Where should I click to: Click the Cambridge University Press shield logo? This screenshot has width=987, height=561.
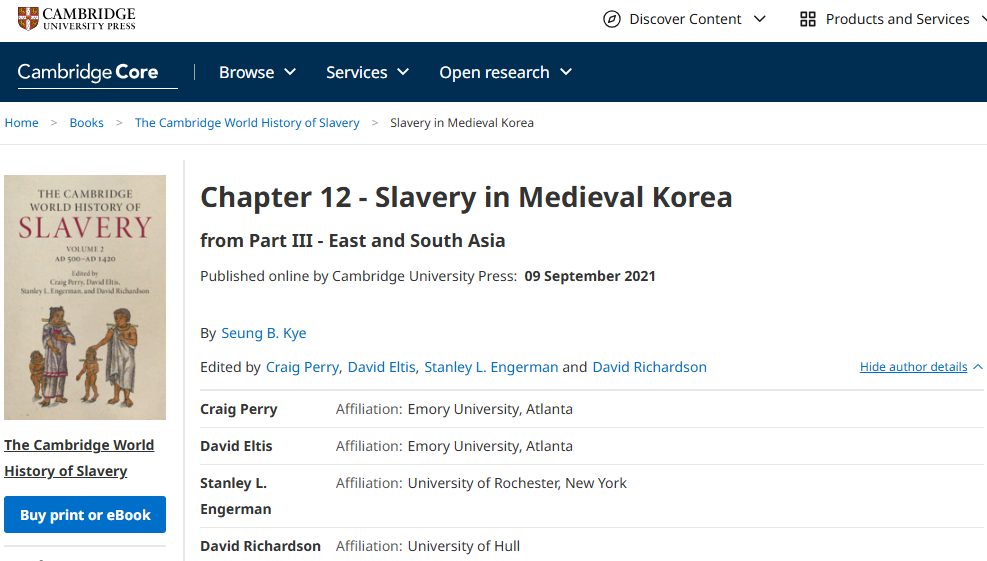[x=28, y=19]
